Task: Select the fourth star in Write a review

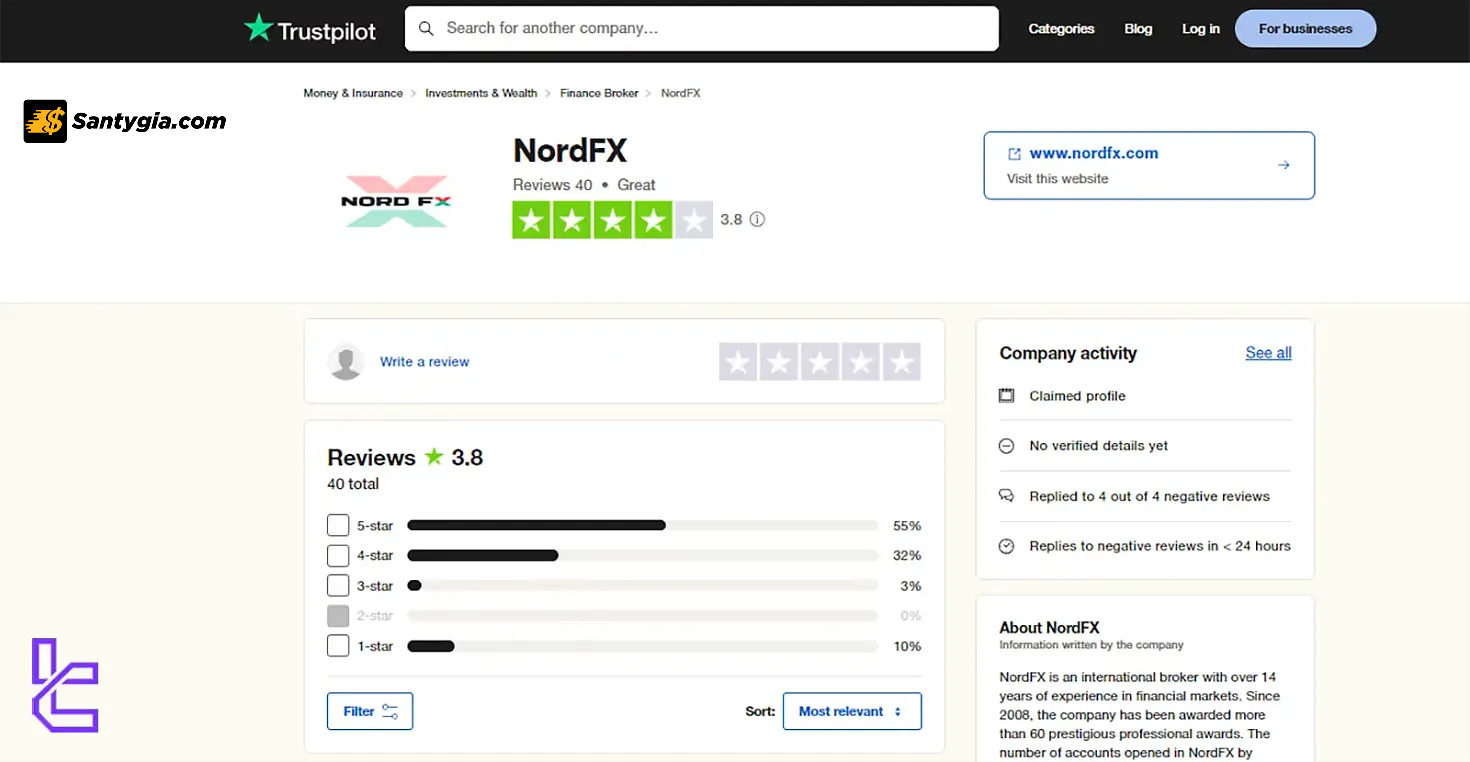Action: click(861, 362)
